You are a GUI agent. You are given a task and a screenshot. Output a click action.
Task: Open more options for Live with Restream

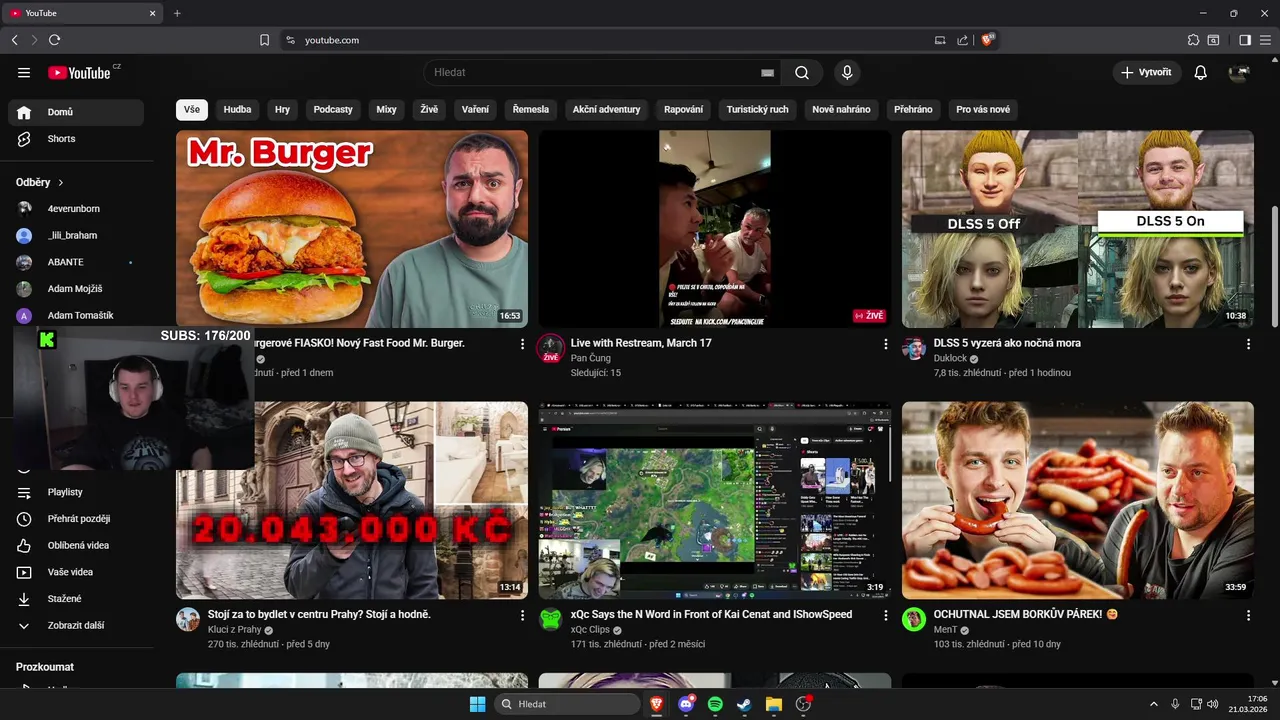885,344
